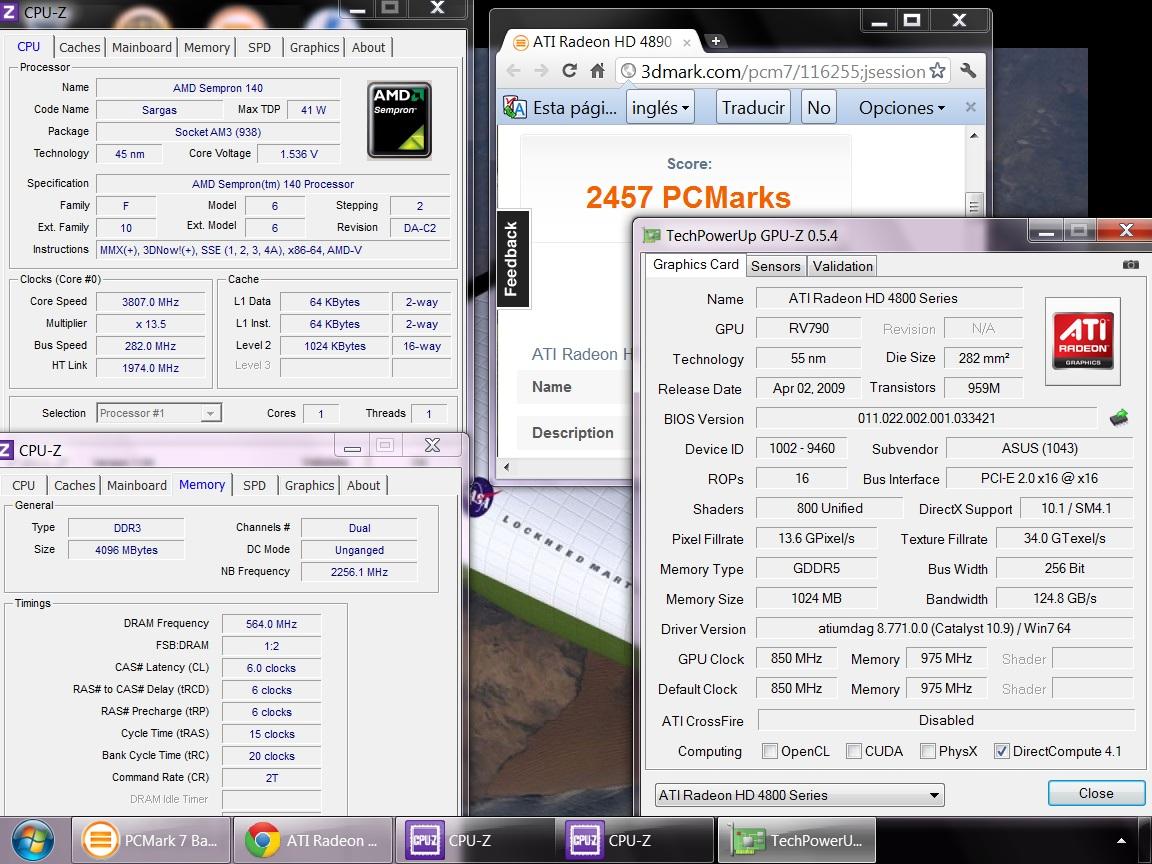The height and width of the screenshot is (864, 1152).
Task: Click the ATI Radeon logo in GPU-Z
Action: (x=1083, y=341)
